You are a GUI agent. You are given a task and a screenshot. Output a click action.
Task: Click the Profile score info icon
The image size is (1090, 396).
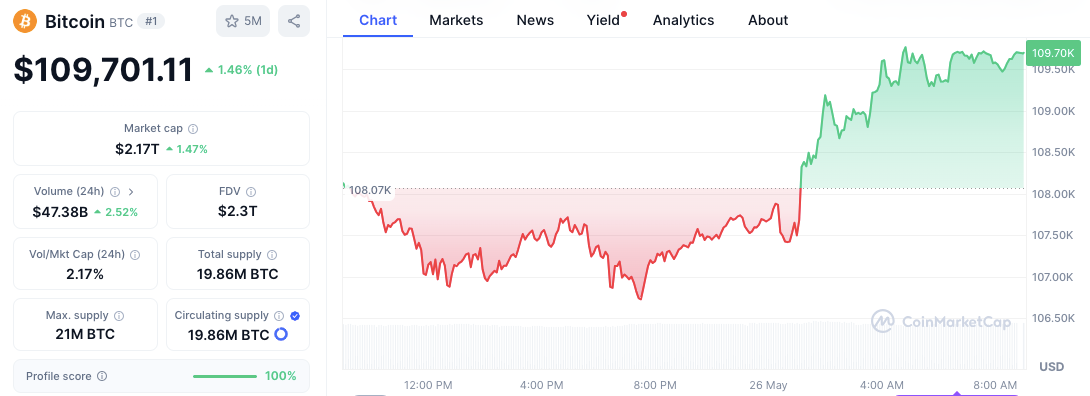102,377
